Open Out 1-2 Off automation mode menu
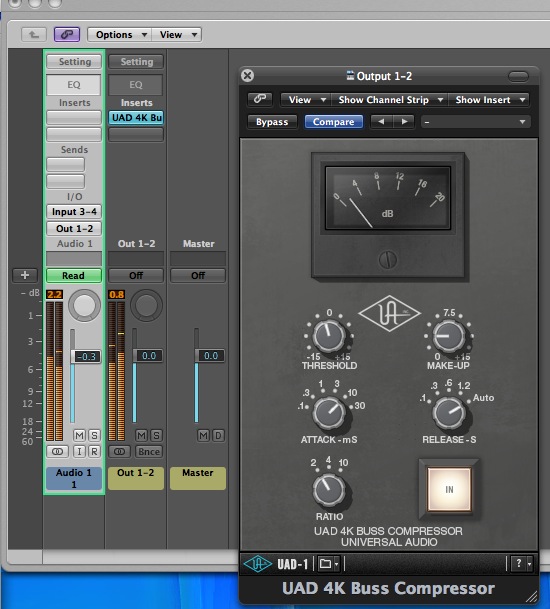 click(x=136, y=275)
